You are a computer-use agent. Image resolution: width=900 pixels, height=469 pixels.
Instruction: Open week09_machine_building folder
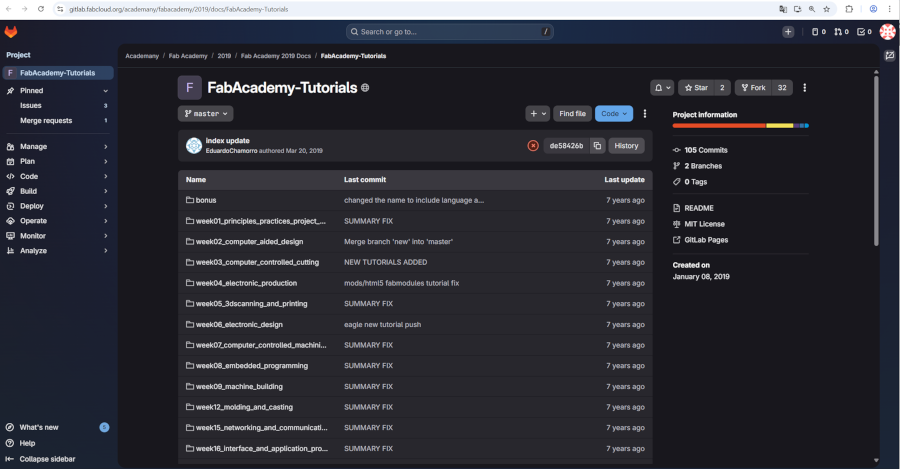pyautogui.click(x=239, y=386)
